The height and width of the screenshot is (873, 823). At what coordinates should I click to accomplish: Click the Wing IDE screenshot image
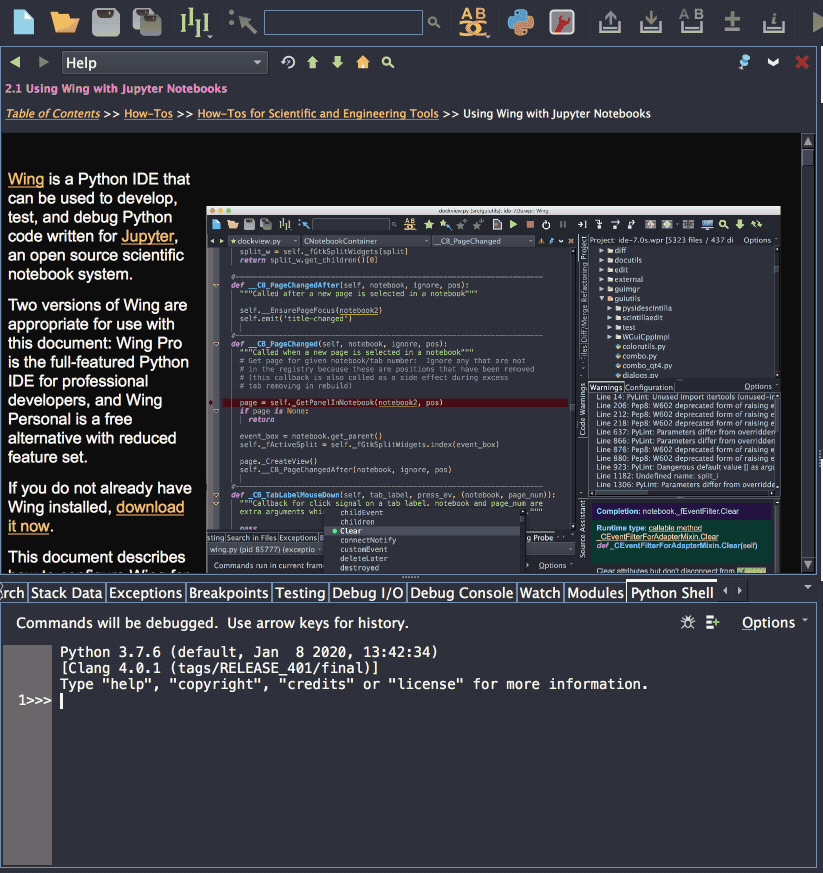click(493, 390)
